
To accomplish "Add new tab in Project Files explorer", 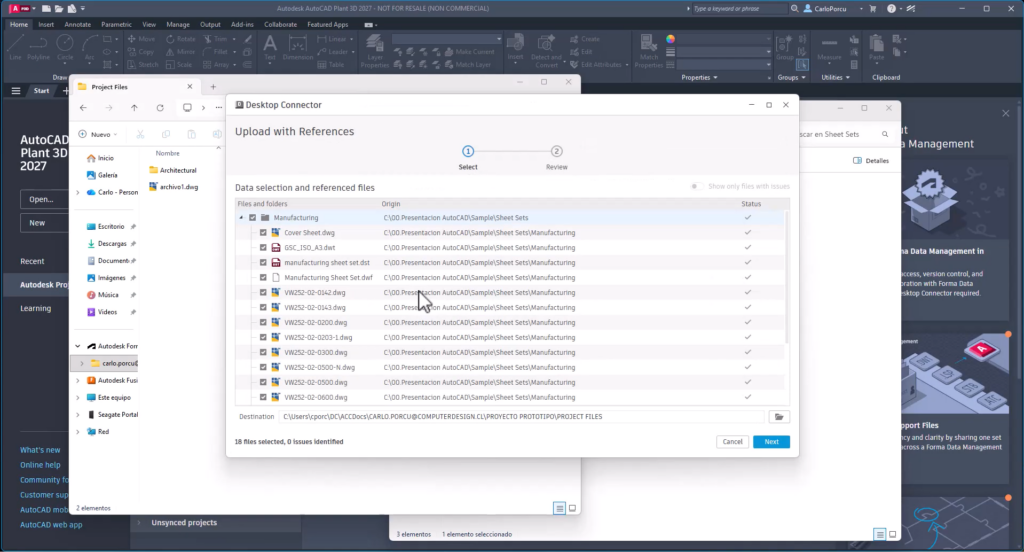I will pyautogui.click(x=213, y=86).
